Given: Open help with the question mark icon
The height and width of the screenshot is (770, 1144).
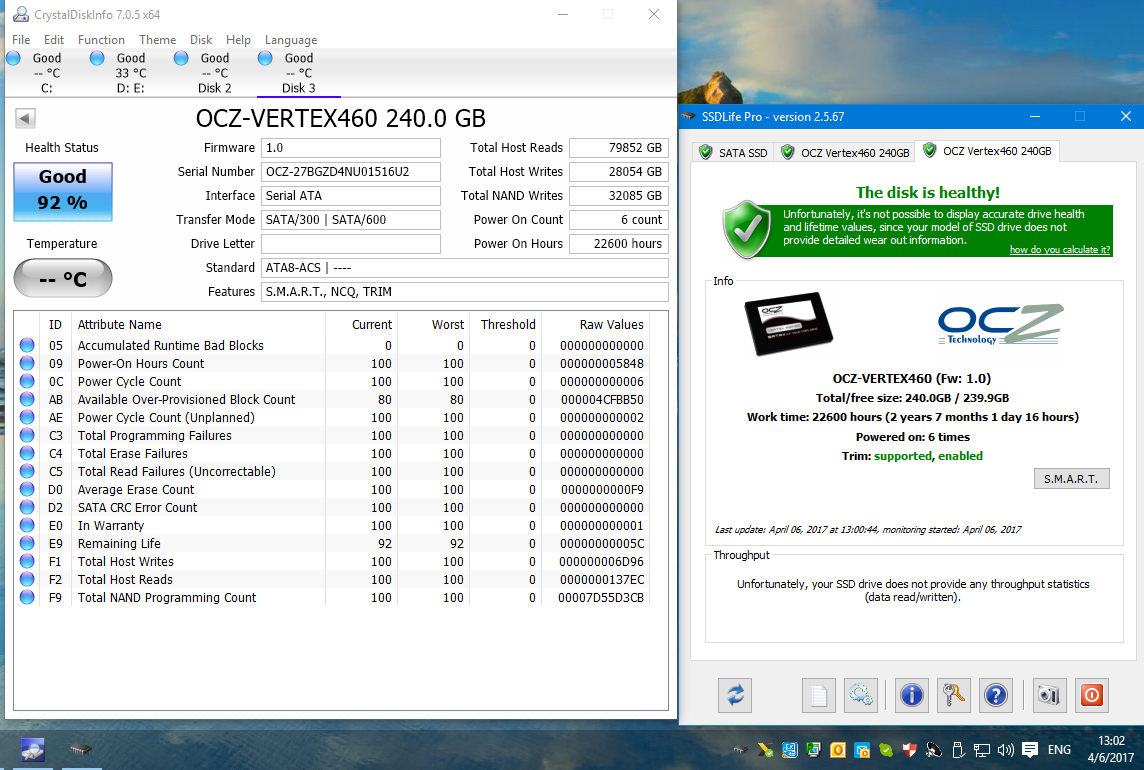Looking at the screenshot, I should 994,695.
